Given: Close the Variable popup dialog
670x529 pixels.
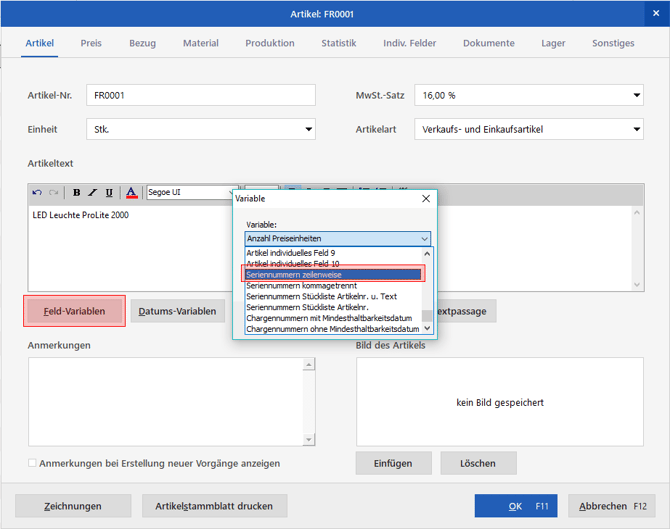Looking at the screenshot, I should (x=426, y=198).
